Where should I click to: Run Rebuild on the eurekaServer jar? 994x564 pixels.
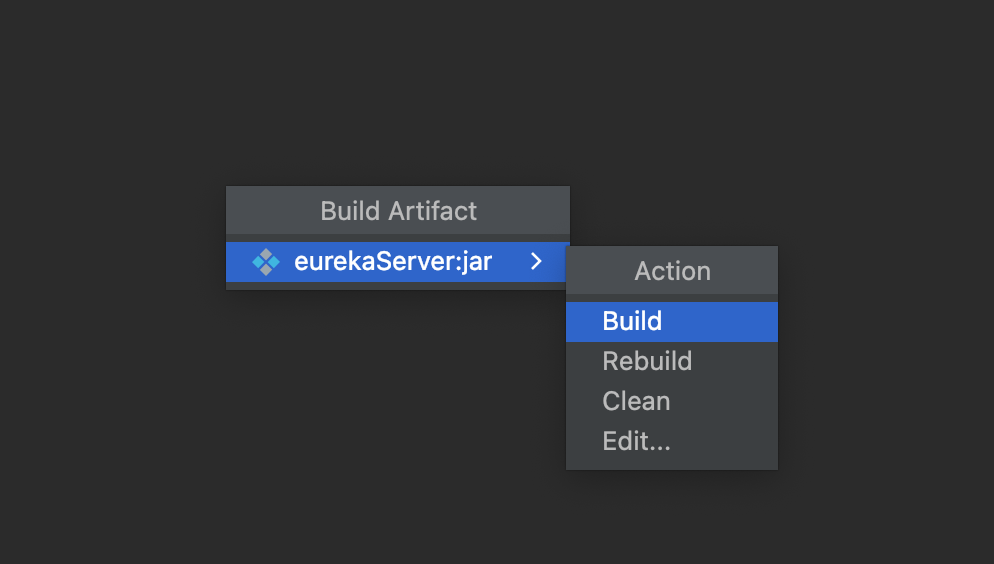click(671, 361)
